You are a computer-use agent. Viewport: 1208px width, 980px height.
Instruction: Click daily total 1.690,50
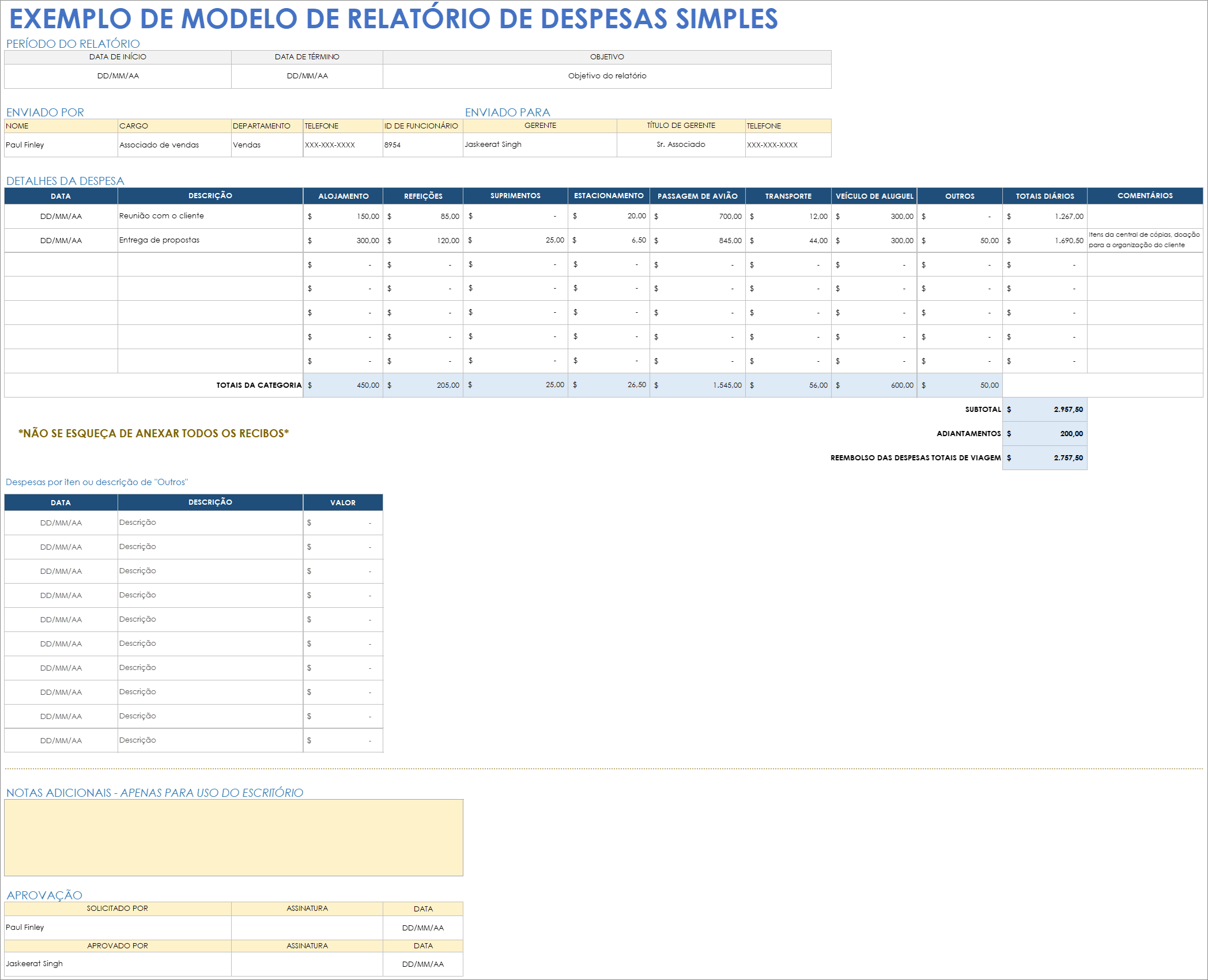[x=1045, y=241]
